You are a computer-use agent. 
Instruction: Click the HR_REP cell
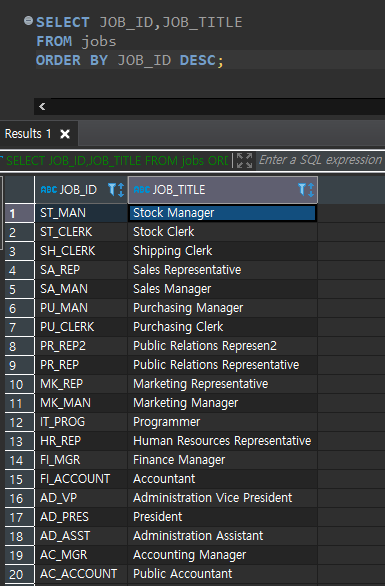pyautogui.click(x=81, y=441)
